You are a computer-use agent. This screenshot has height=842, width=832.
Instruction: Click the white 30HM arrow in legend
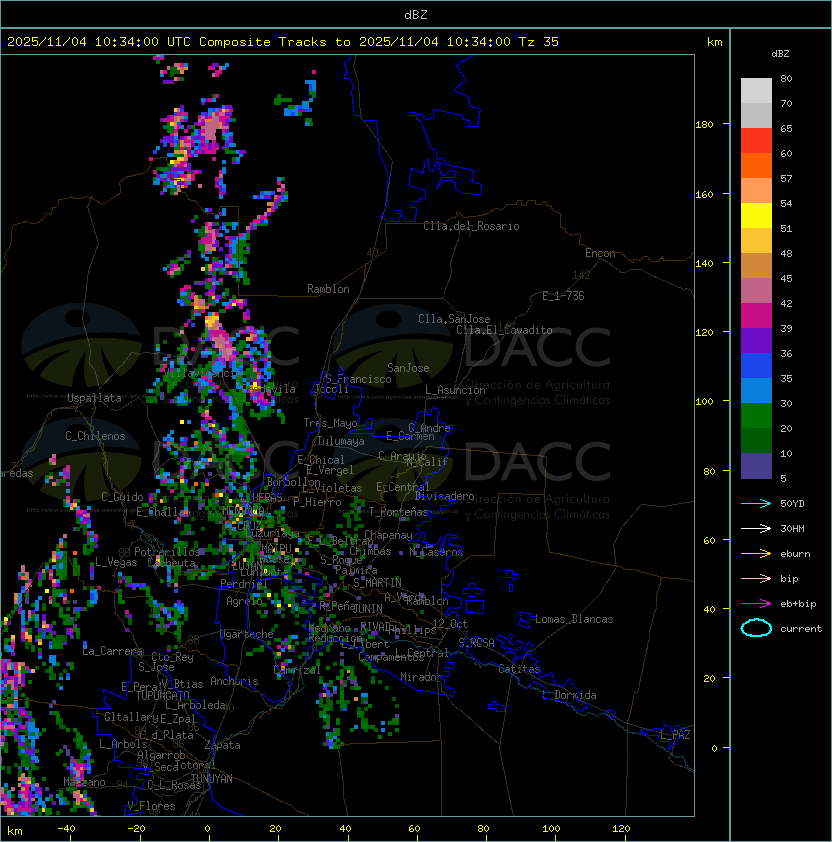coord(756,528)
